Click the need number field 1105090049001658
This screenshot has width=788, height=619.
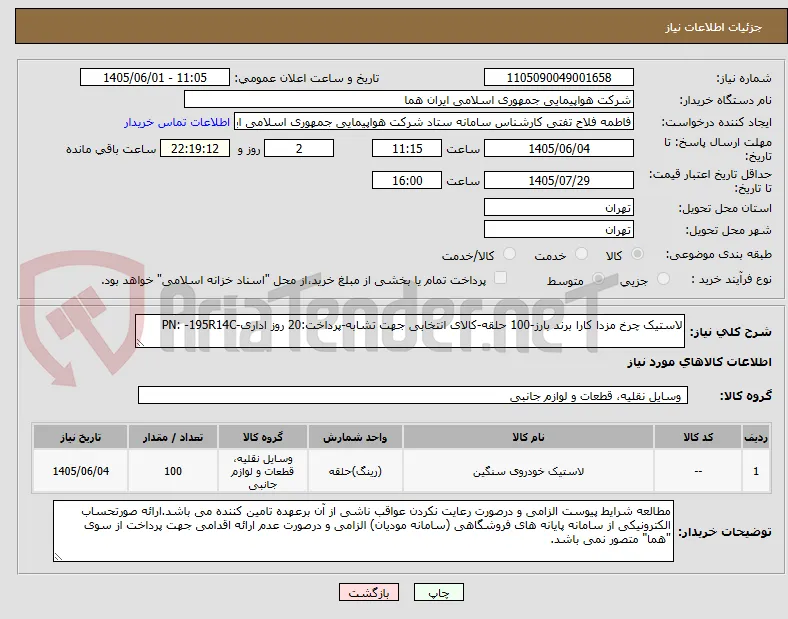[558, 78]
